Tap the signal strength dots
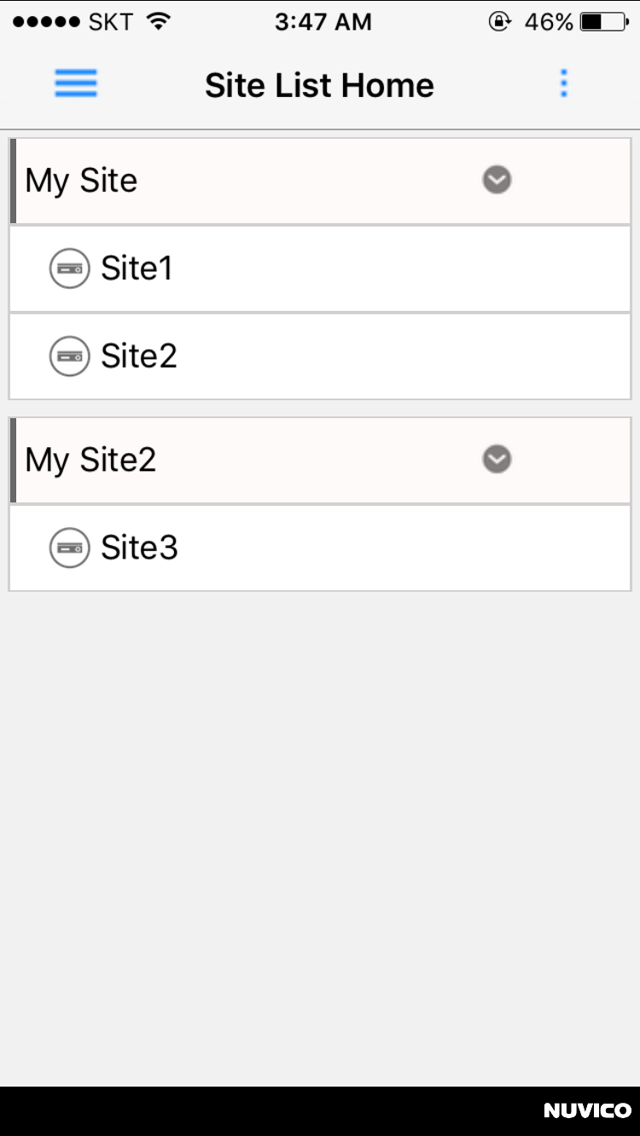 click(x=47, y=22)
